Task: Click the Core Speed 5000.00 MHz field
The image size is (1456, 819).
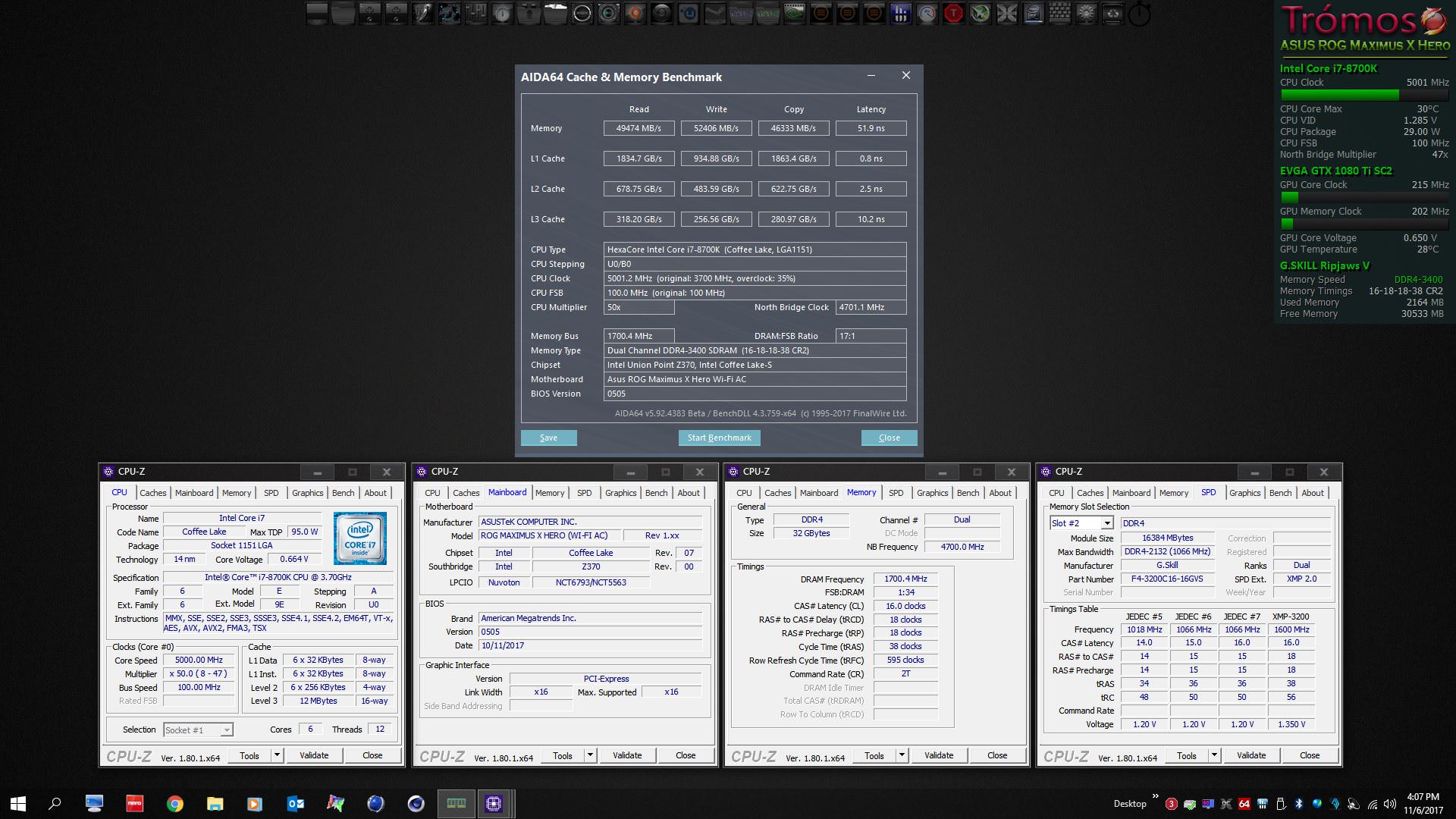Action: pyautogui.click(x=199, y=660)
